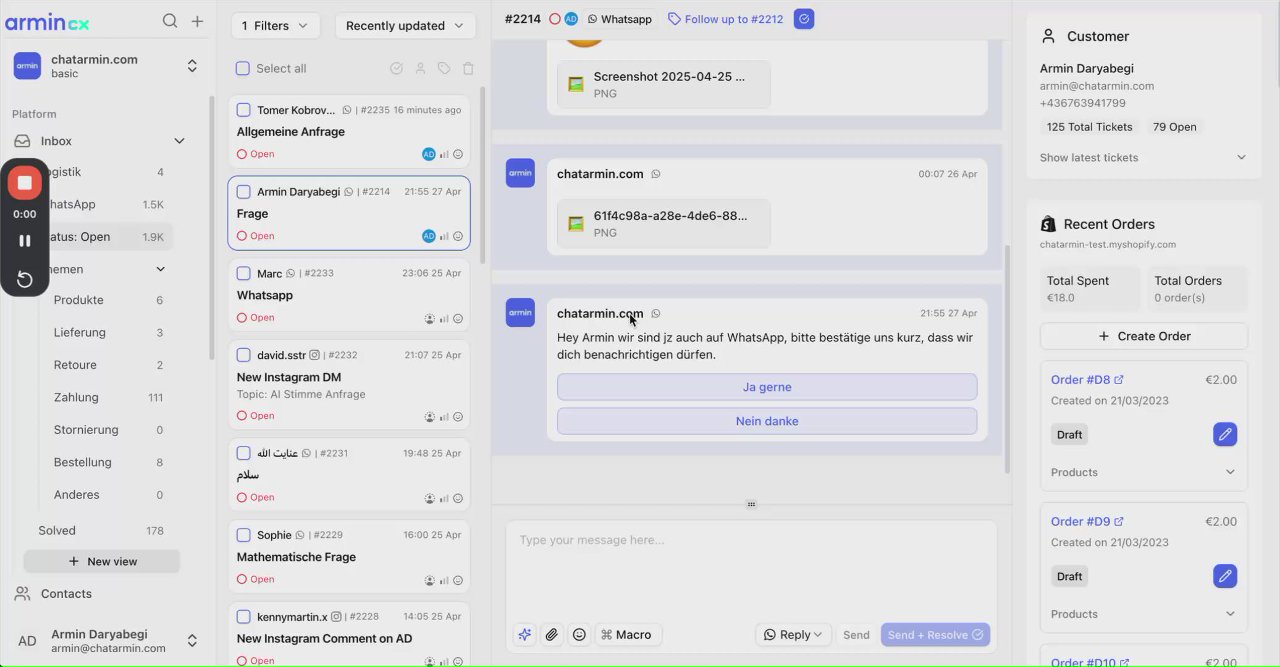Image resolution: width=1280 pixels, height=667 pixels.
Task: Edit Order #D8 with the pencil icon
Action: pyautogui.click(x=1225, y=434)
